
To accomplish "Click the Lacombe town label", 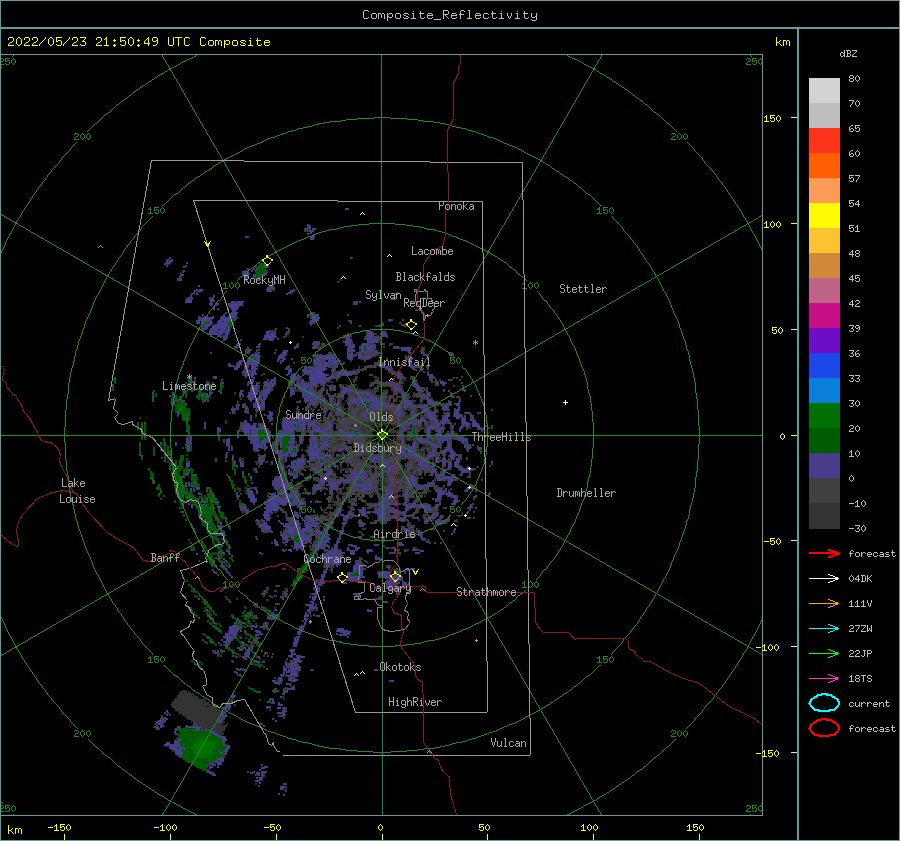I will (x=432, y=251).
